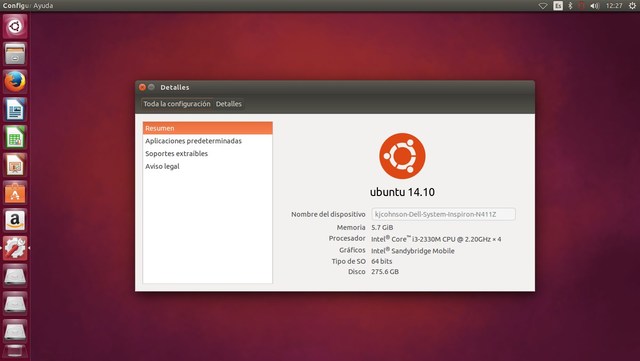This screenshot has height=361, width=640.
Task: Click the clock showing 12:27
Action: tap(614, 6)
